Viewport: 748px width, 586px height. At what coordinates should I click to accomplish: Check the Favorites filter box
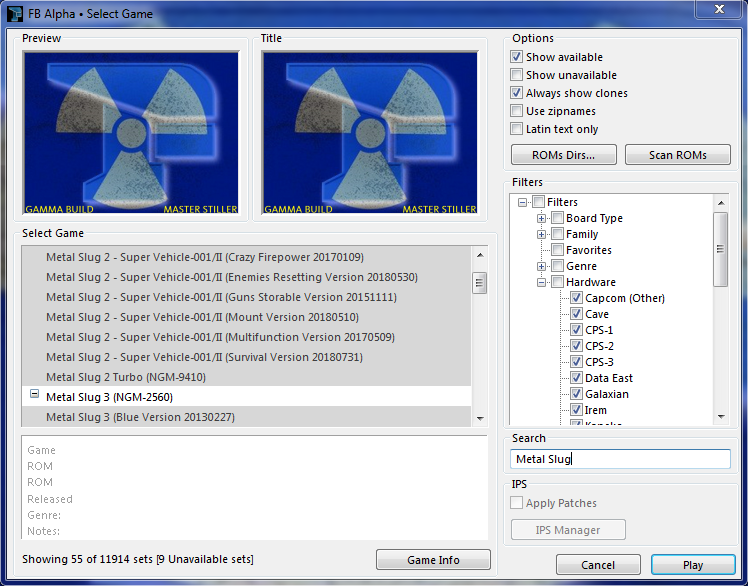tap(557, 250)
